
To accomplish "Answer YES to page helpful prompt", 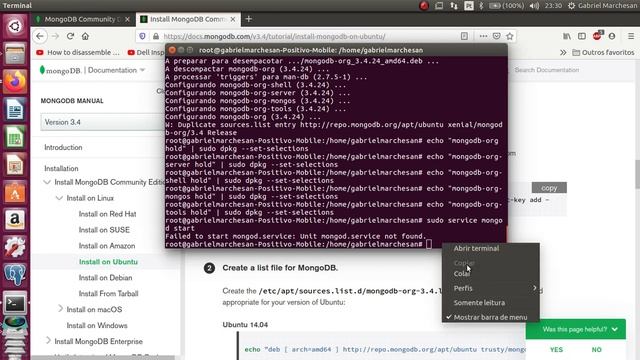I will (x=556, y=349).
